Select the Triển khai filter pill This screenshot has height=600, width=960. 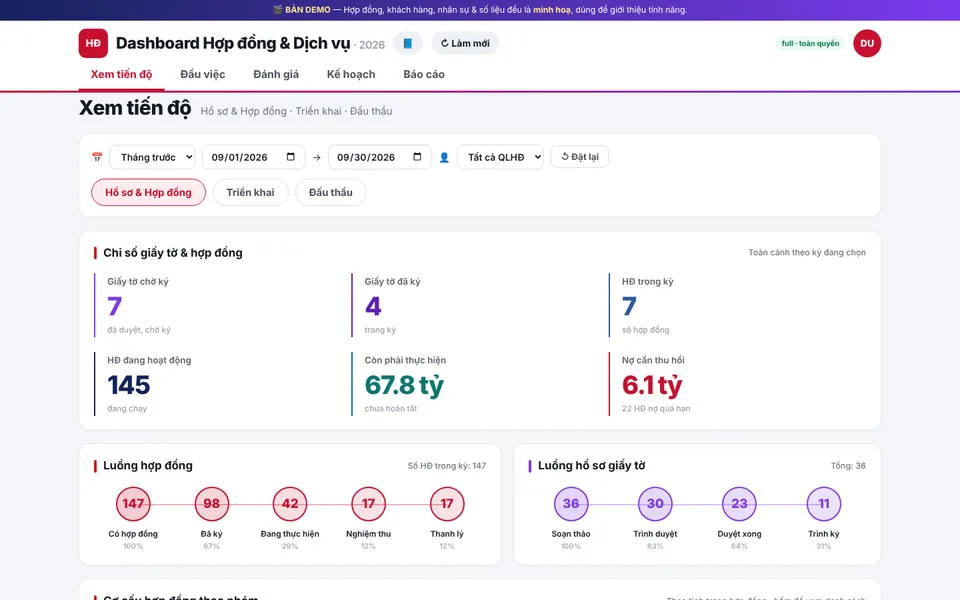click(250, 192)
